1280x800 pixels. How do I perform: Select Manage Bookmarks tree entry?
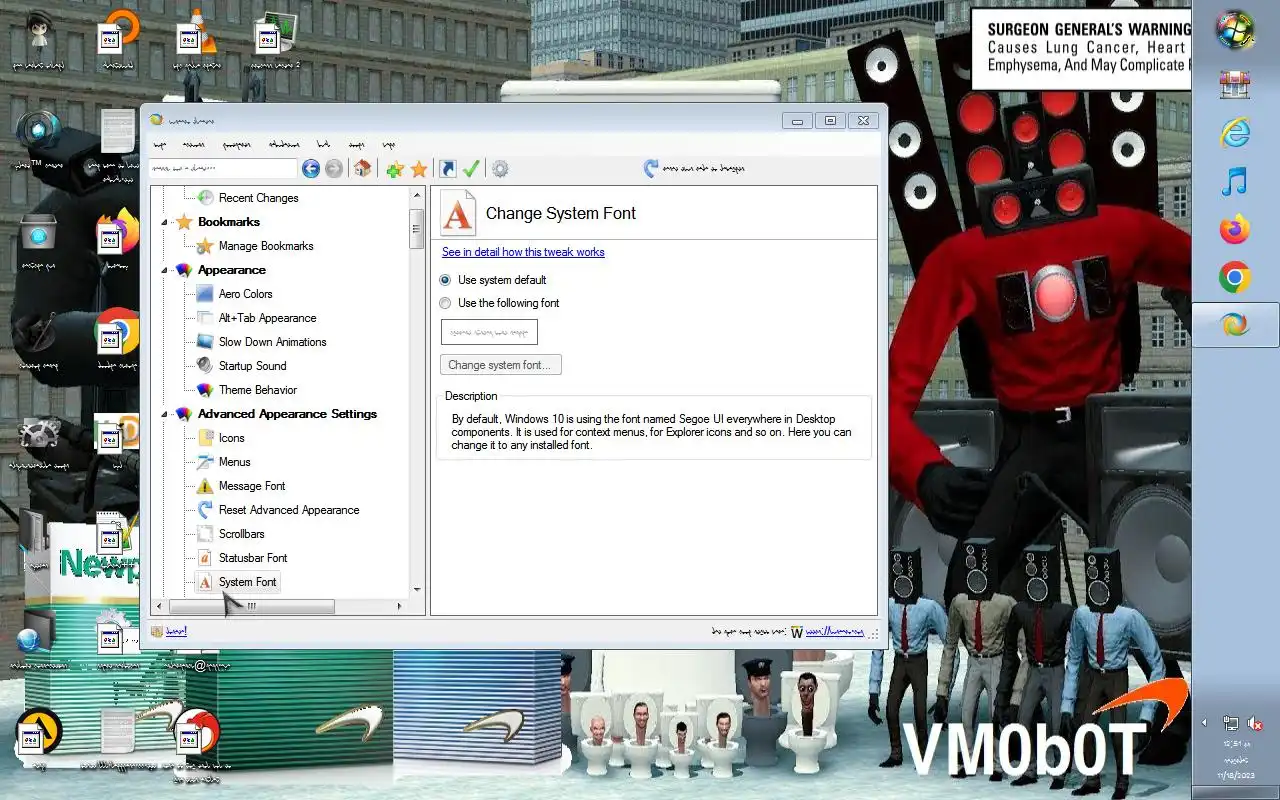pos(266,246)
